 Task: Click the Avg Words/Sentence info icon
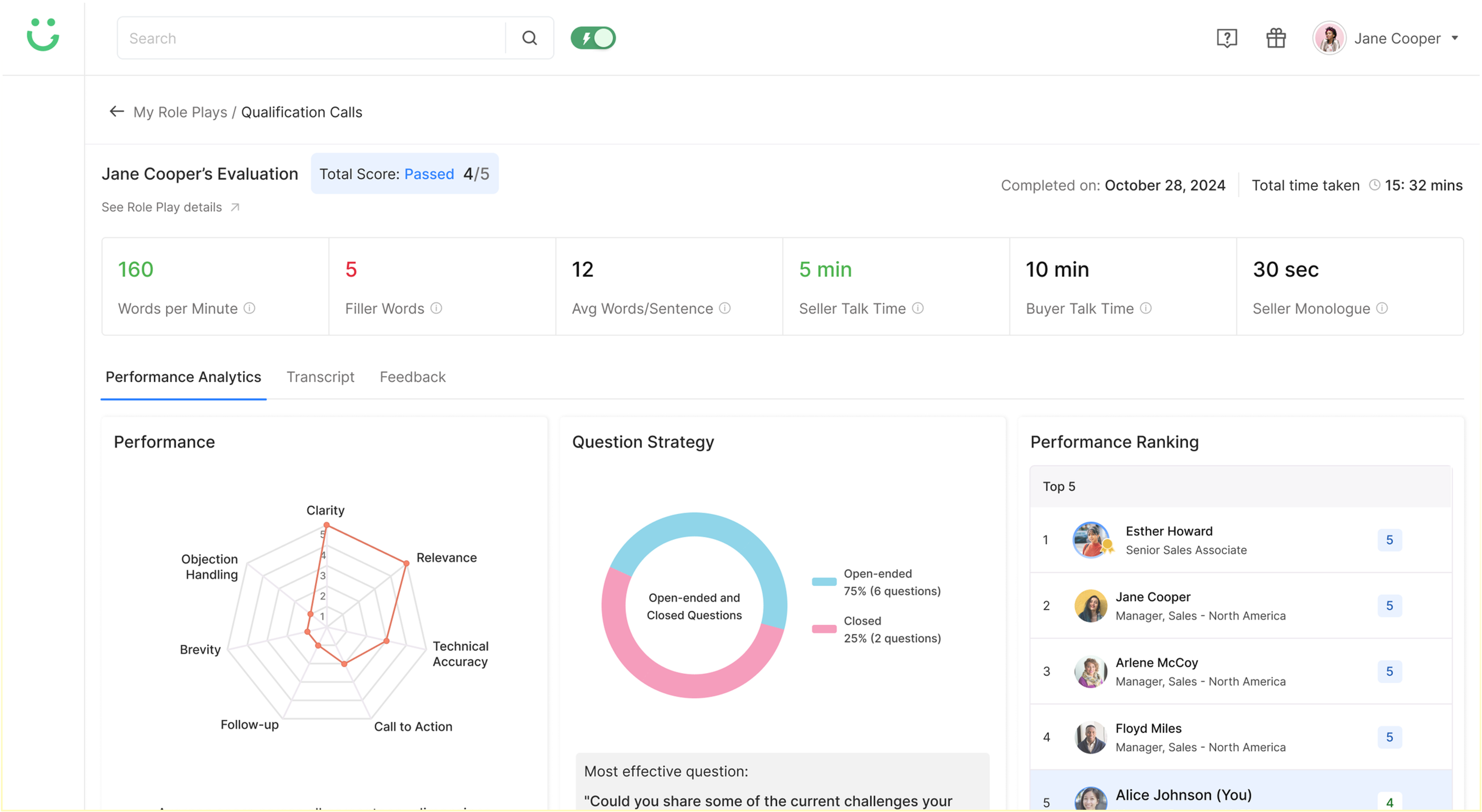pos(725,308)
